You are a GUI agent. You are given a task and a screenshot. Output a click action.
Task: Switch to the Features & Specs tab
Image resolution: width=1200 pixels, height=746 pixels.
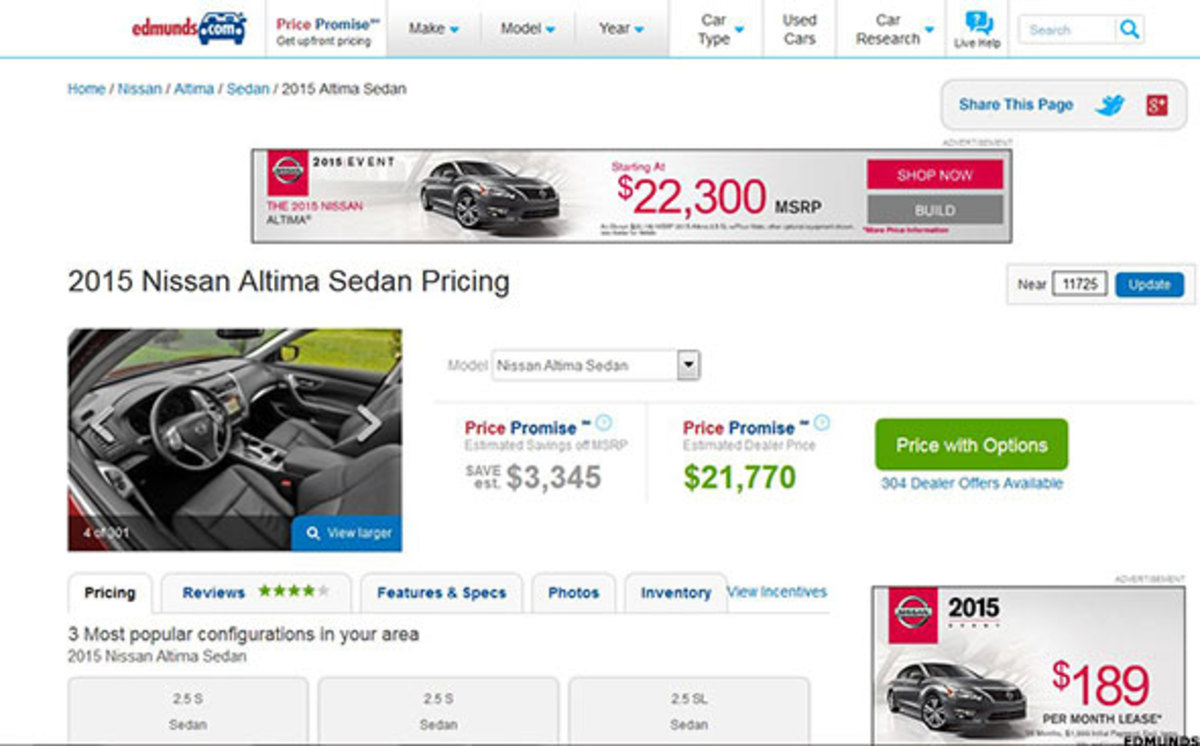point(441,593)
